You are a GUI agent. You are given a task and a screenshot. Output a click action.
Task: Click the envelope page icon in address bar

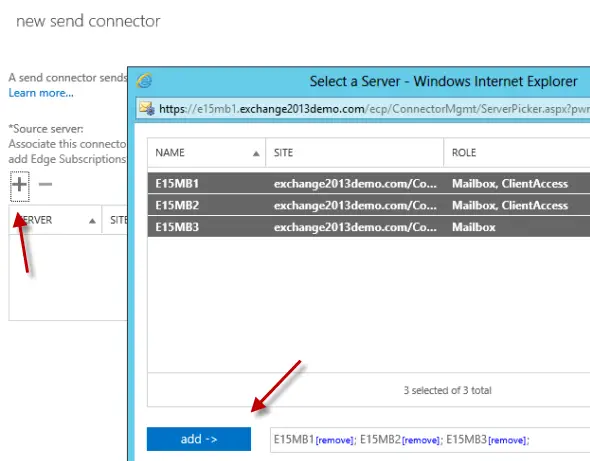[147, 108]
